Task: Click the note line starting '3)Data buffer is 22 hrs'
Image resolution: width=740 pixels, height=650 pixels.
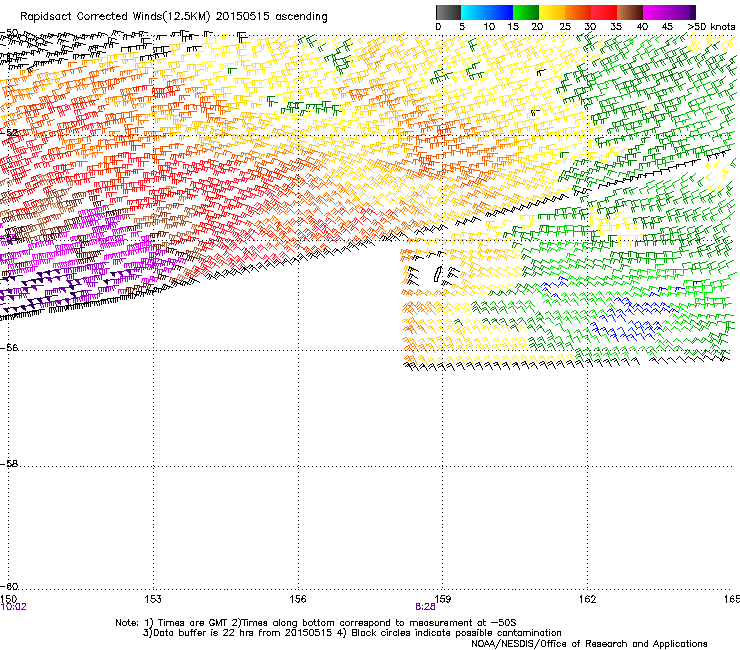Action: pyautogui.click(x=352, y=633)
